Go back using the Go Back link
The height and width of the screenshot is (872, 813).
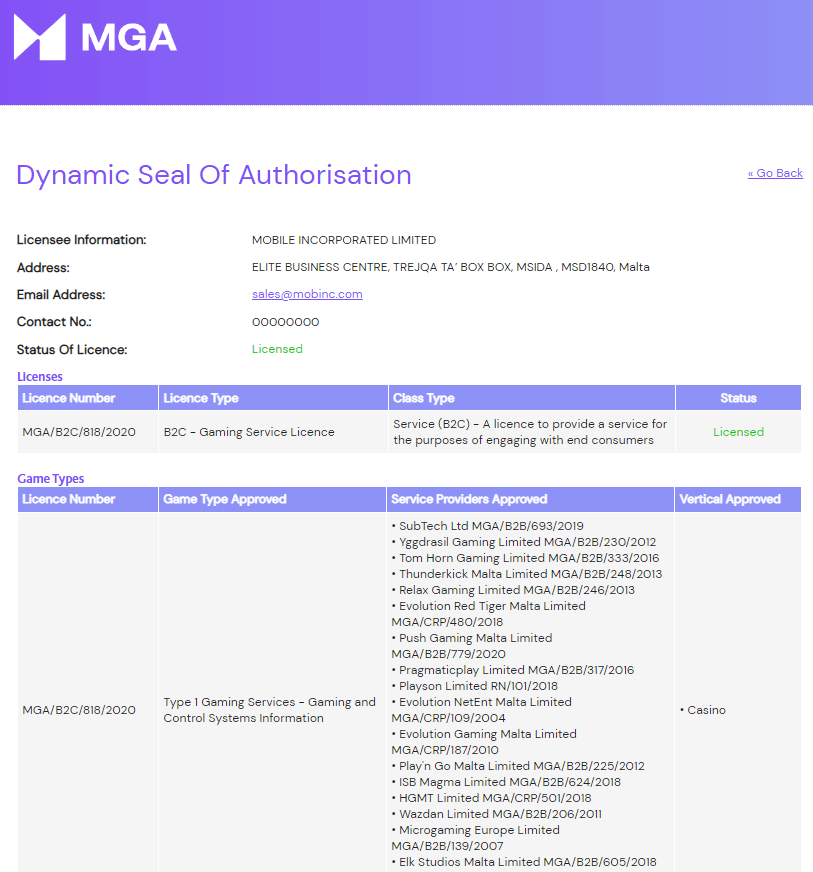(x=775, y=173)
